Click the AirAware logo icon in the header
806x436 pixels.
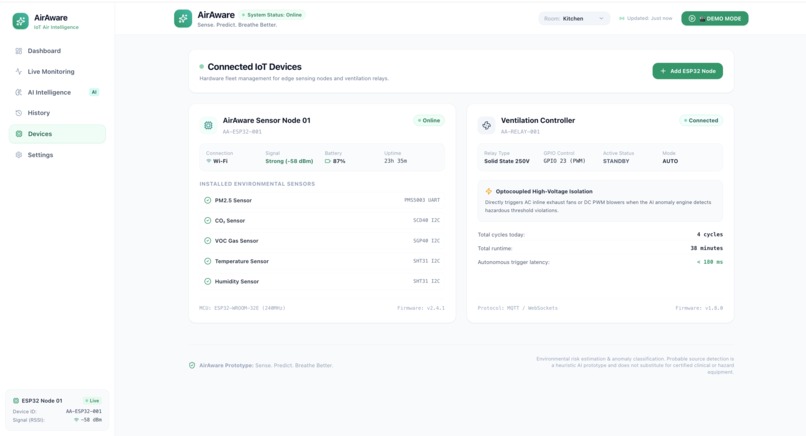click(x=183, y=19)
